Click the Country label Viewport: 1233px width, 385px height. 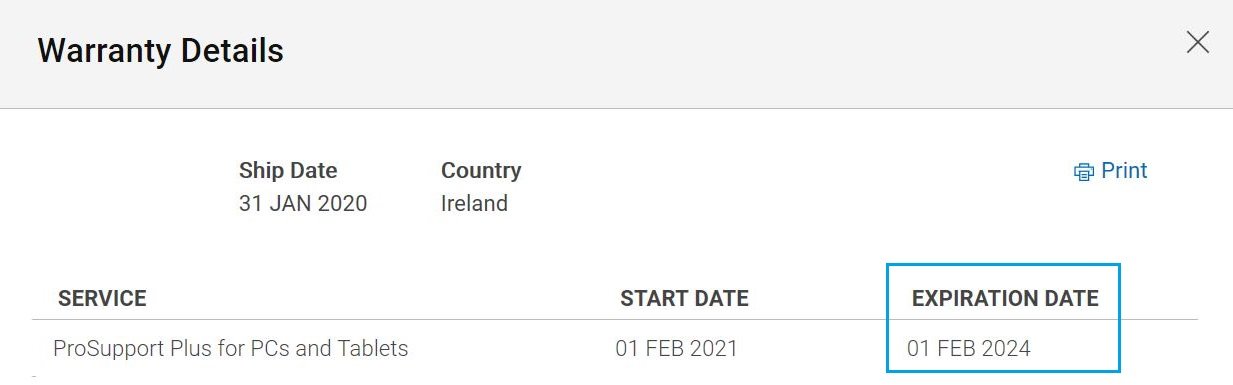coord(481,170)
